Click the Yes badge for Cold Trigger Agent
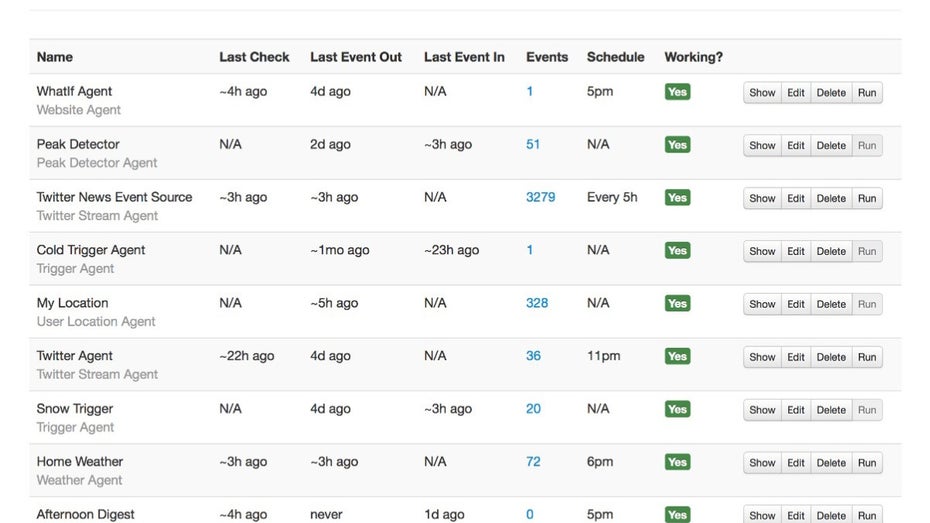This screenshot has height=523, width=930. pos(677,251)
